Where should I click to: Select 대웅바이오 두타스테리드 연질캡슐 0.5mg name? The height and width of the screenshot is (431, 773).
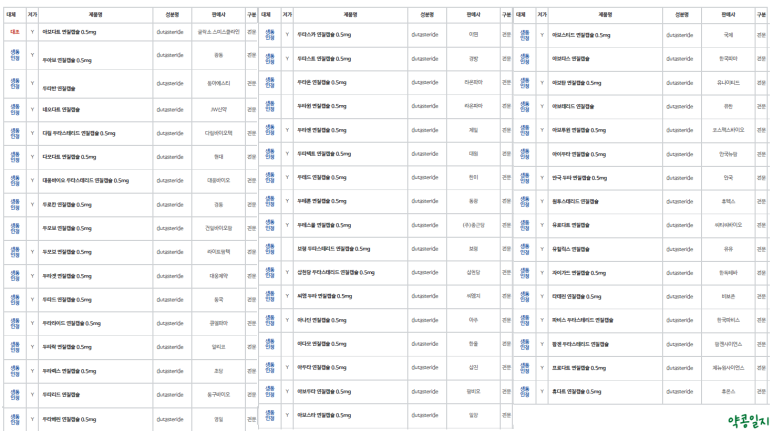click(85, 180)
